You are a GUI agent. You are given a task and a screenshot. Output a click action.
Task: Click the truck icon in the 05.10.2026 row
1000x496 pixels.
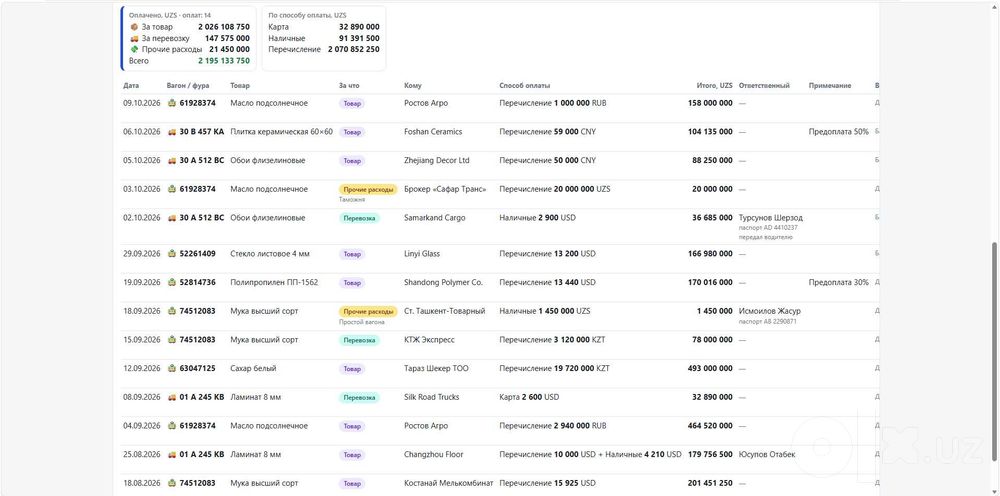[172, 161]
